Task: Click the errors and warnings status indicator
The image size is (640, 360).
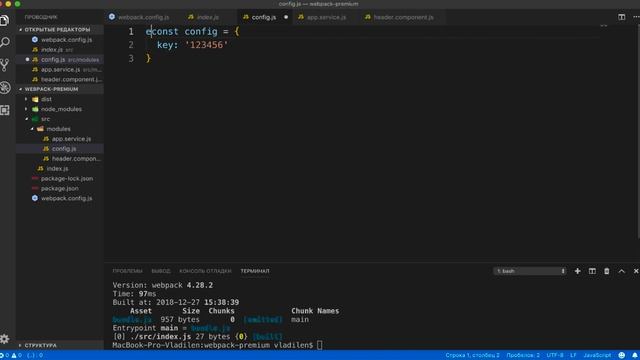Action: (x=11, y=355)
